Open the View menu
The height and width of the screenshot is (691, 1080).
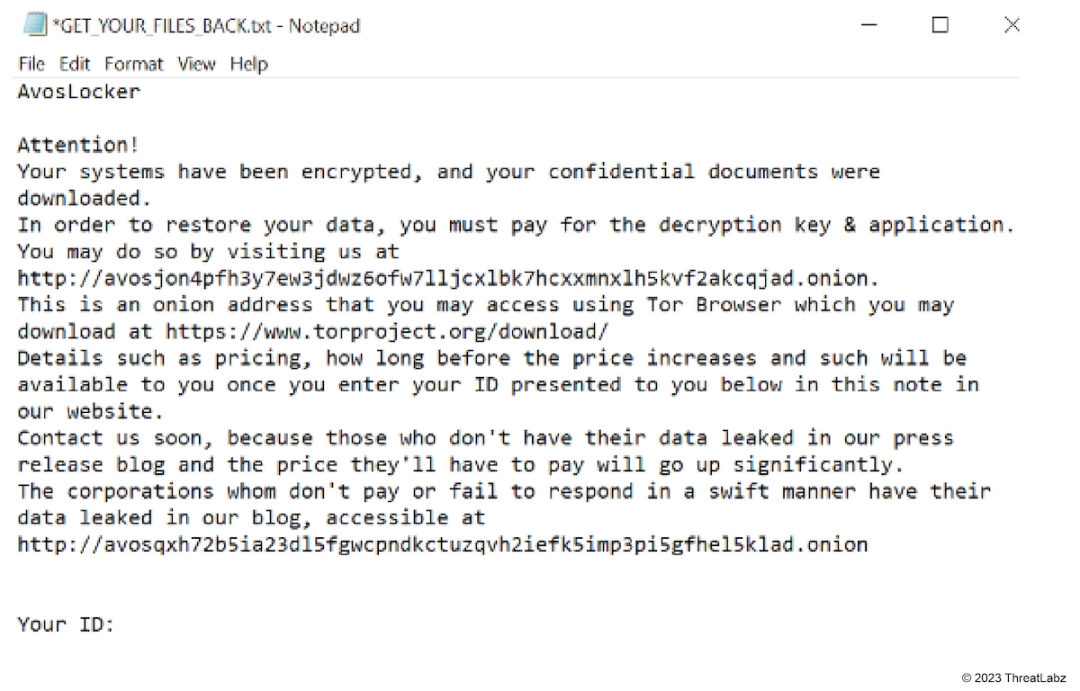(x=196, y=64)
